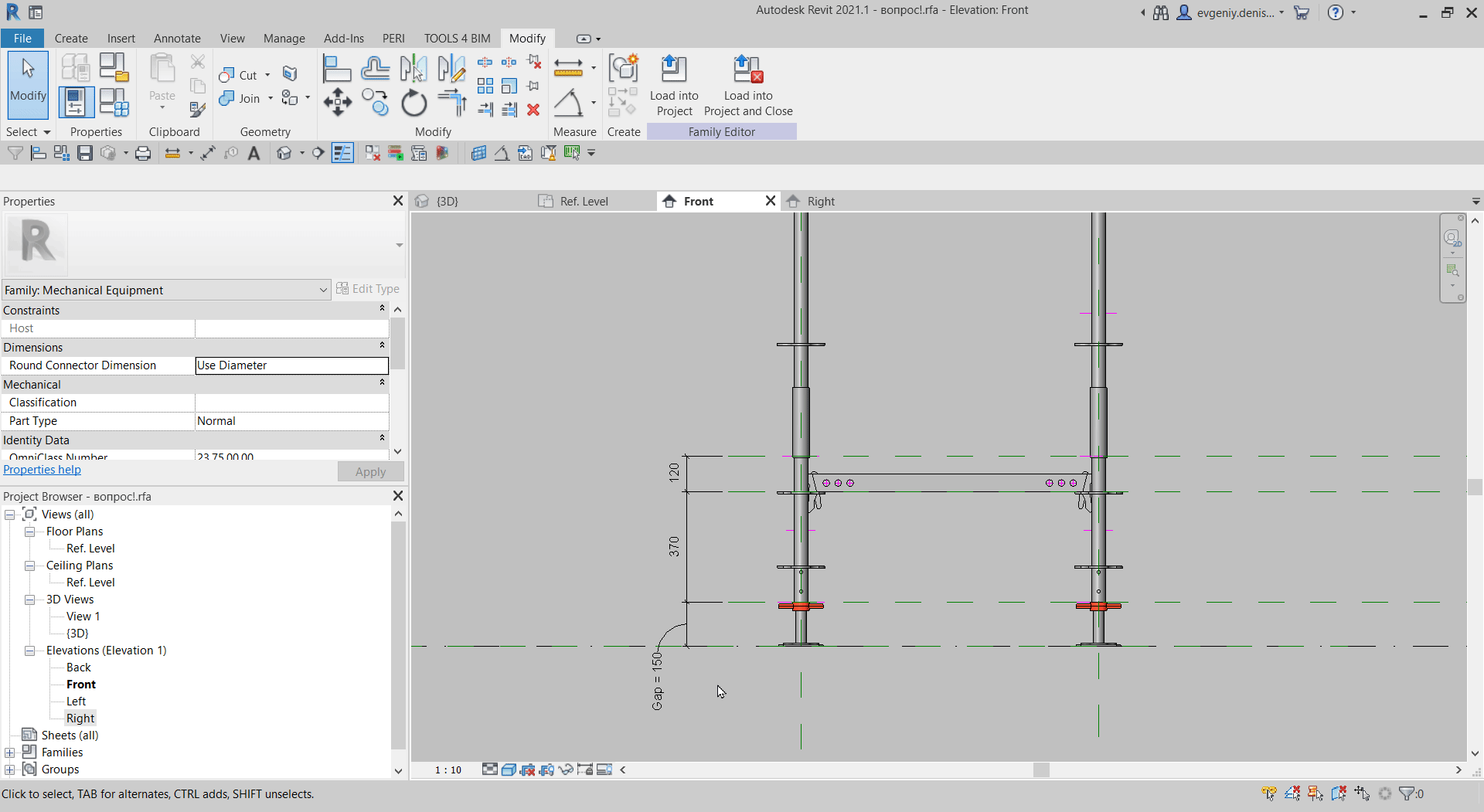The height and width of the screenshot is (812, 1484).
Task: Collapse the Elevations (Elevation 1) node
Action: [29, 651]
